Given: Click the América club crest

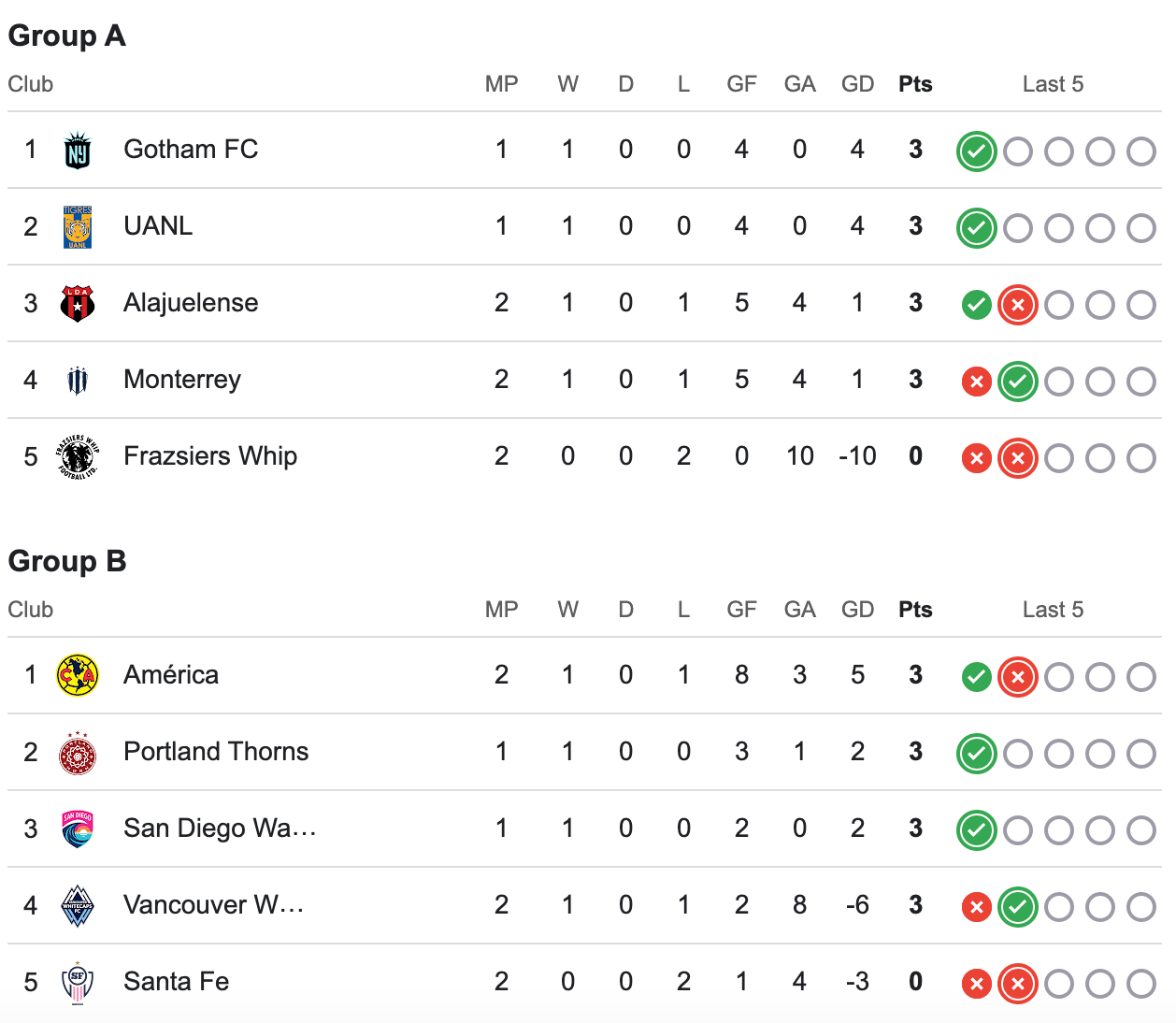Looking at the screenshot, I should point(78,675).
